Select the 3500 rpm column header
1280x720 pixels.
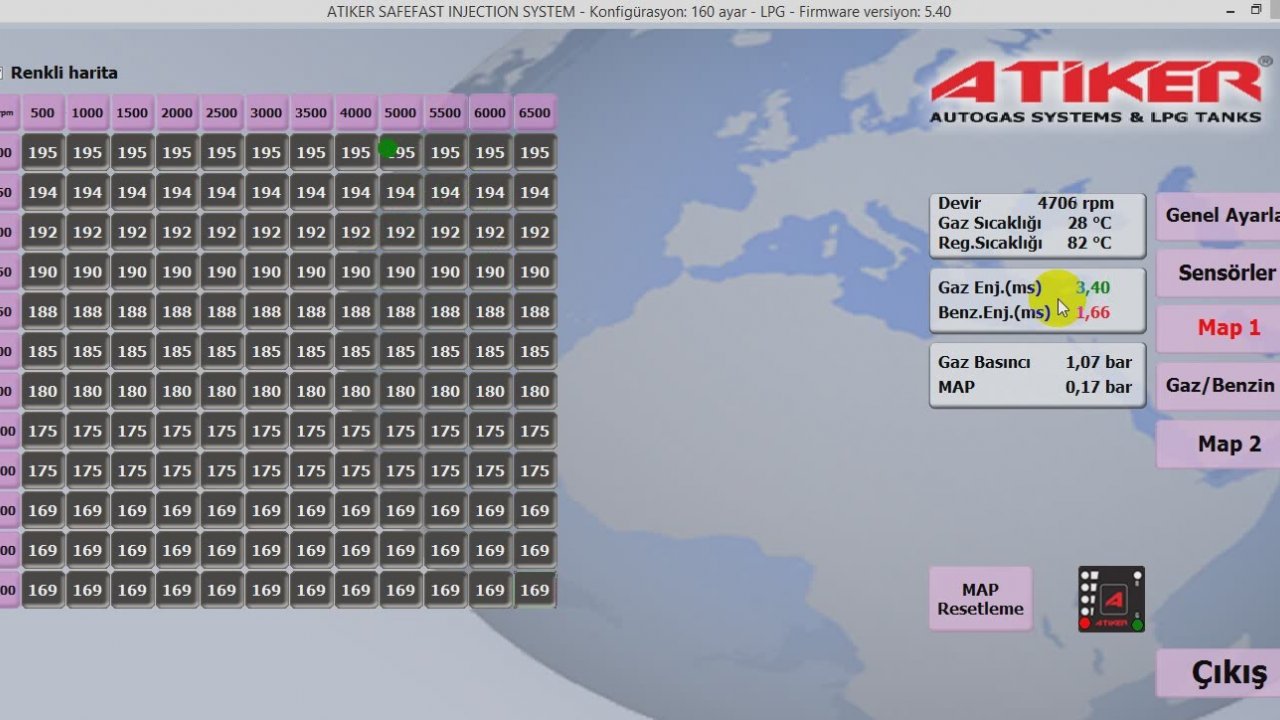point(311,113)
